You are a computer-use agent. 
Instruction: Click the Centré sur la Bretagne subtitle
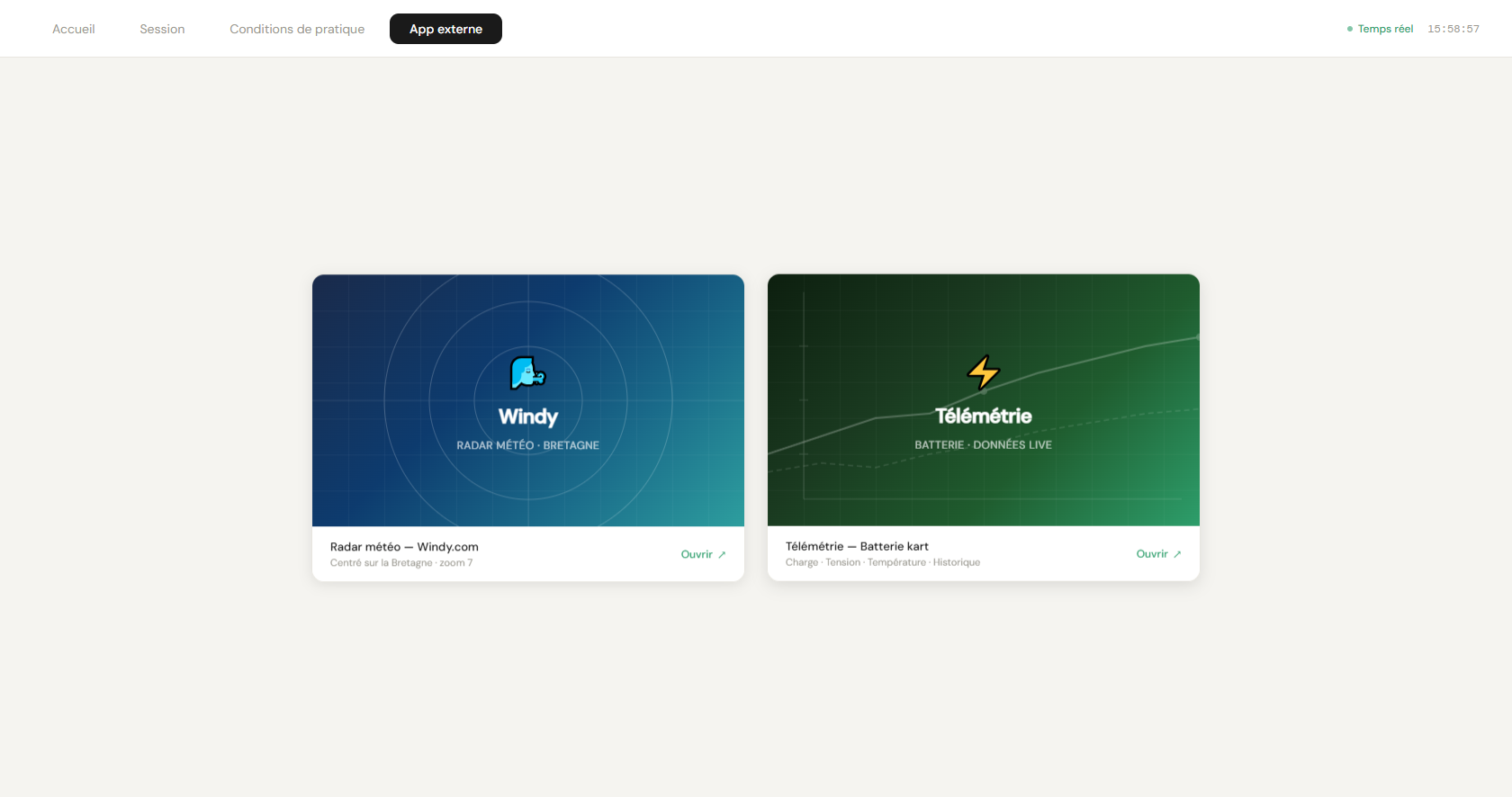(x=401, y=563)
